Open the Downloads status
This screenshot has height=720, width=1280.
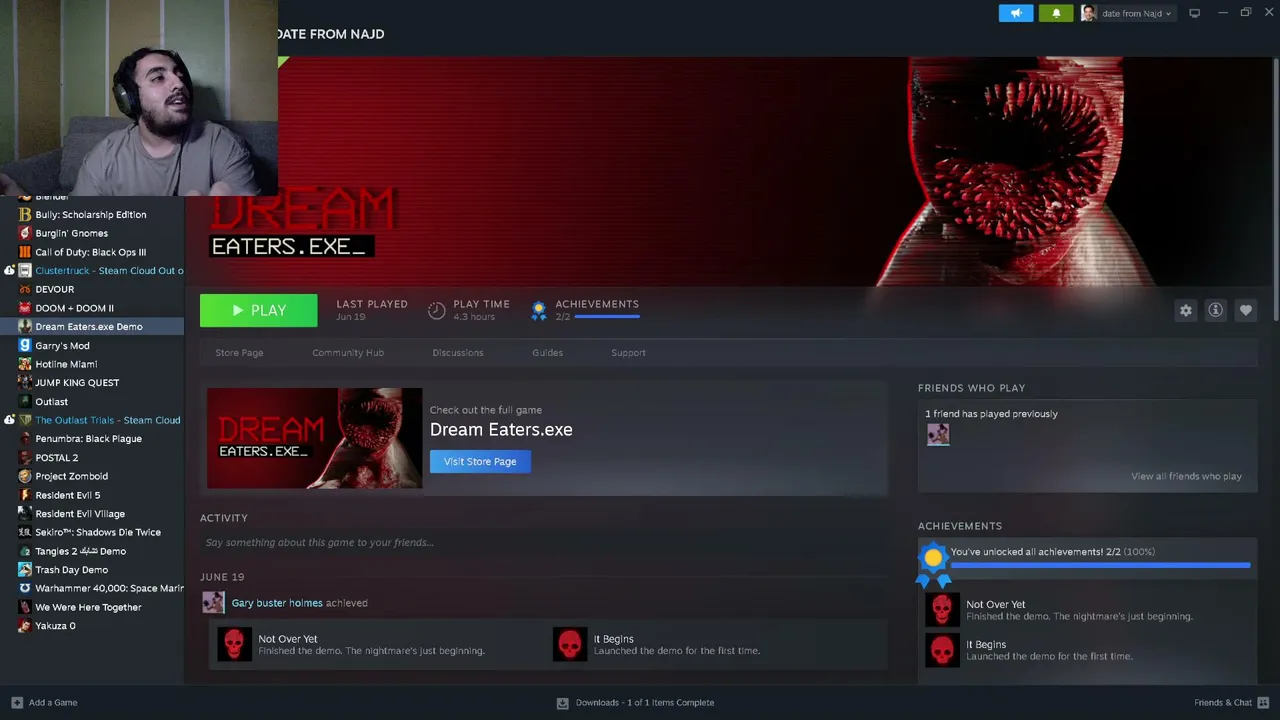click(x=636, y=702)
